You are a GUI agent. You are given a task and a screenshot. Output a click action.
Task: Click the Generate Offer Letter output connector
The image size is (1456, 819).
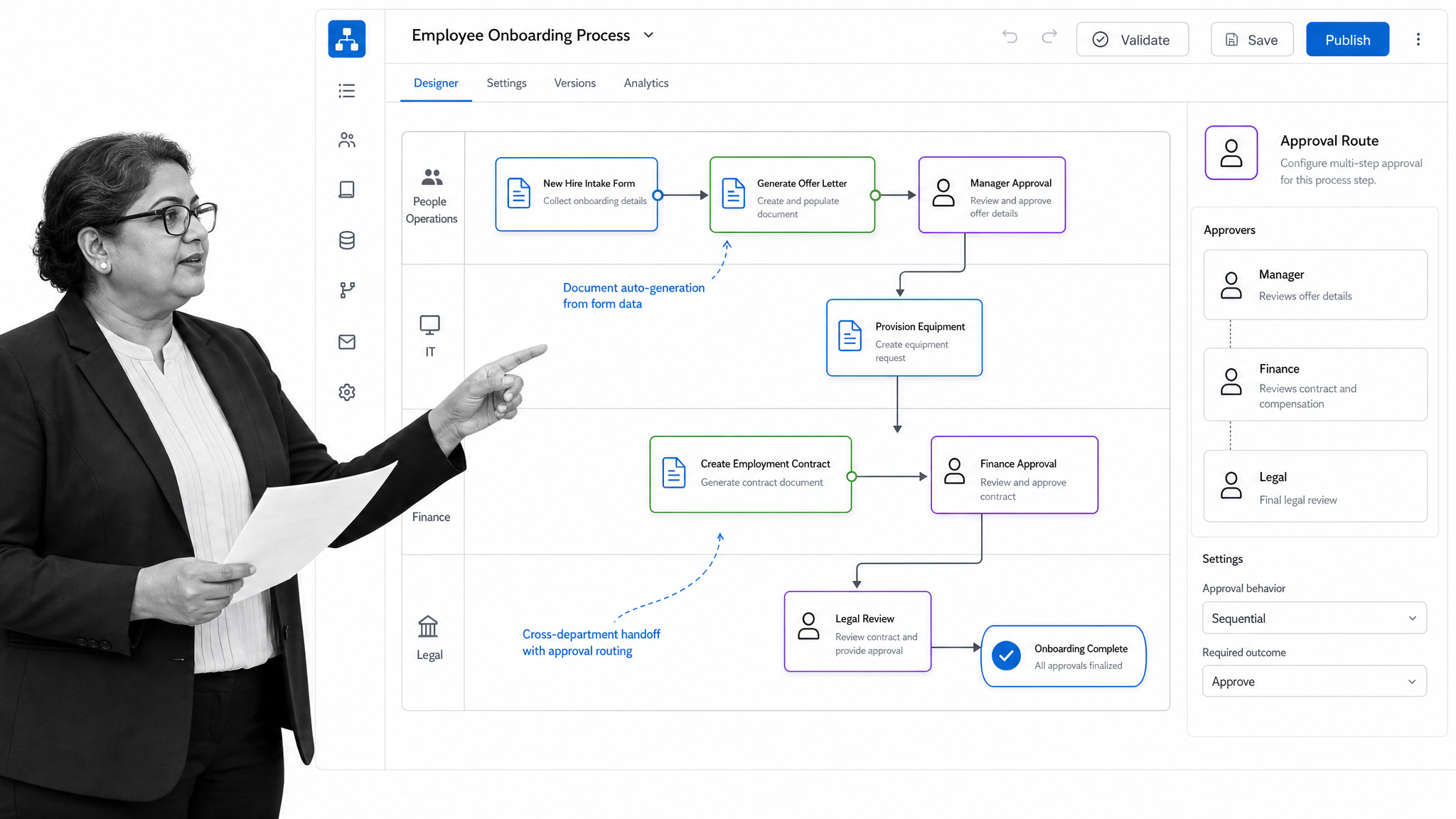(875, 195)
